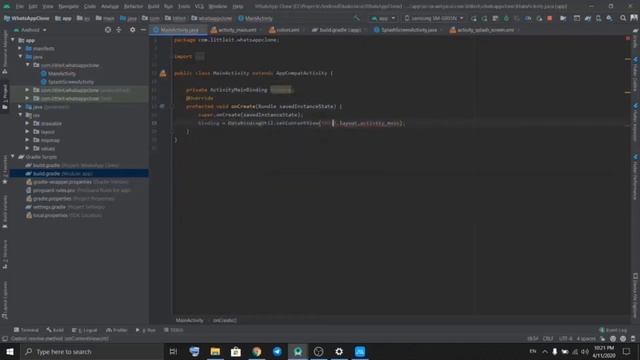
Task: Expand the values folder
Action: pos(27,148)
